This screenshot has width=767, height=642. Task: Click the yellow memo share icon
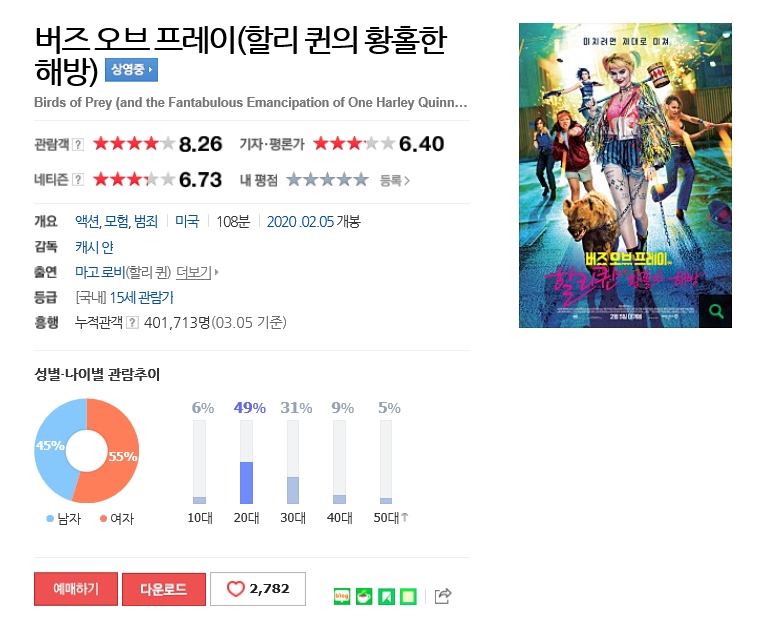408,596
